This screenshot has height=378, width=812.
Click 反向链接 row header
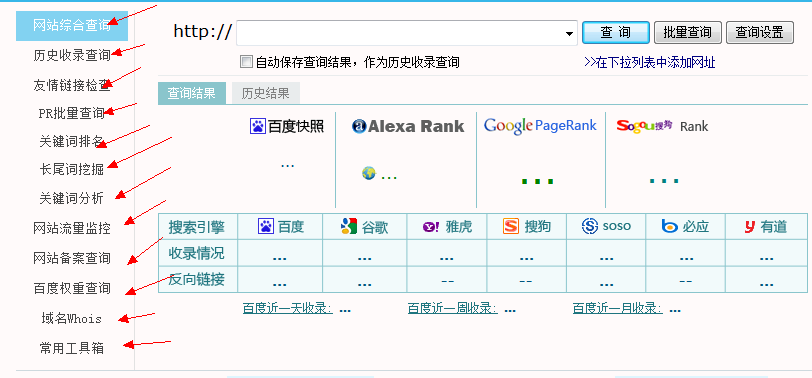point(198,280)
